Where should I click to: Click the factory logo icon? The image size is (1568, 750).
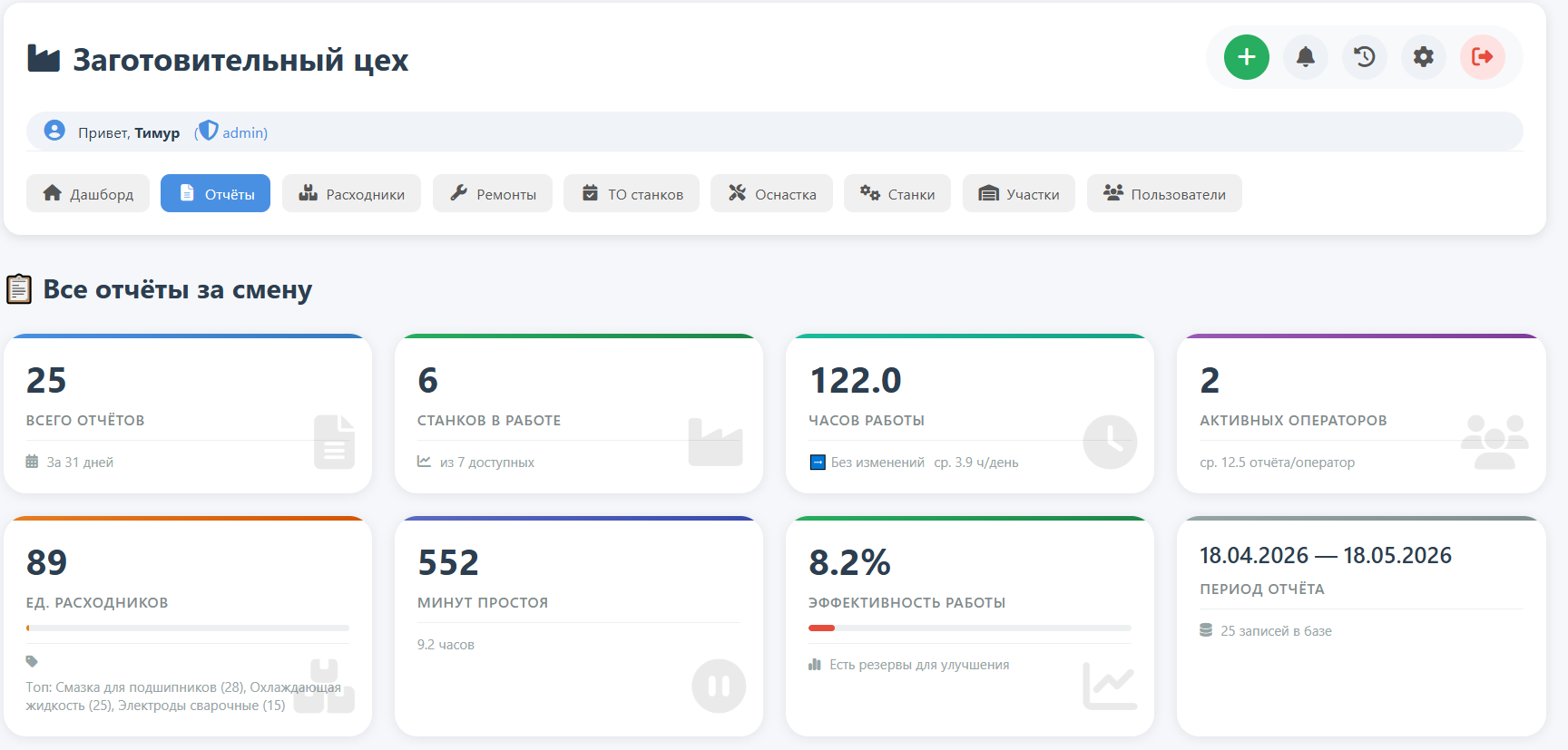point(44,59)
